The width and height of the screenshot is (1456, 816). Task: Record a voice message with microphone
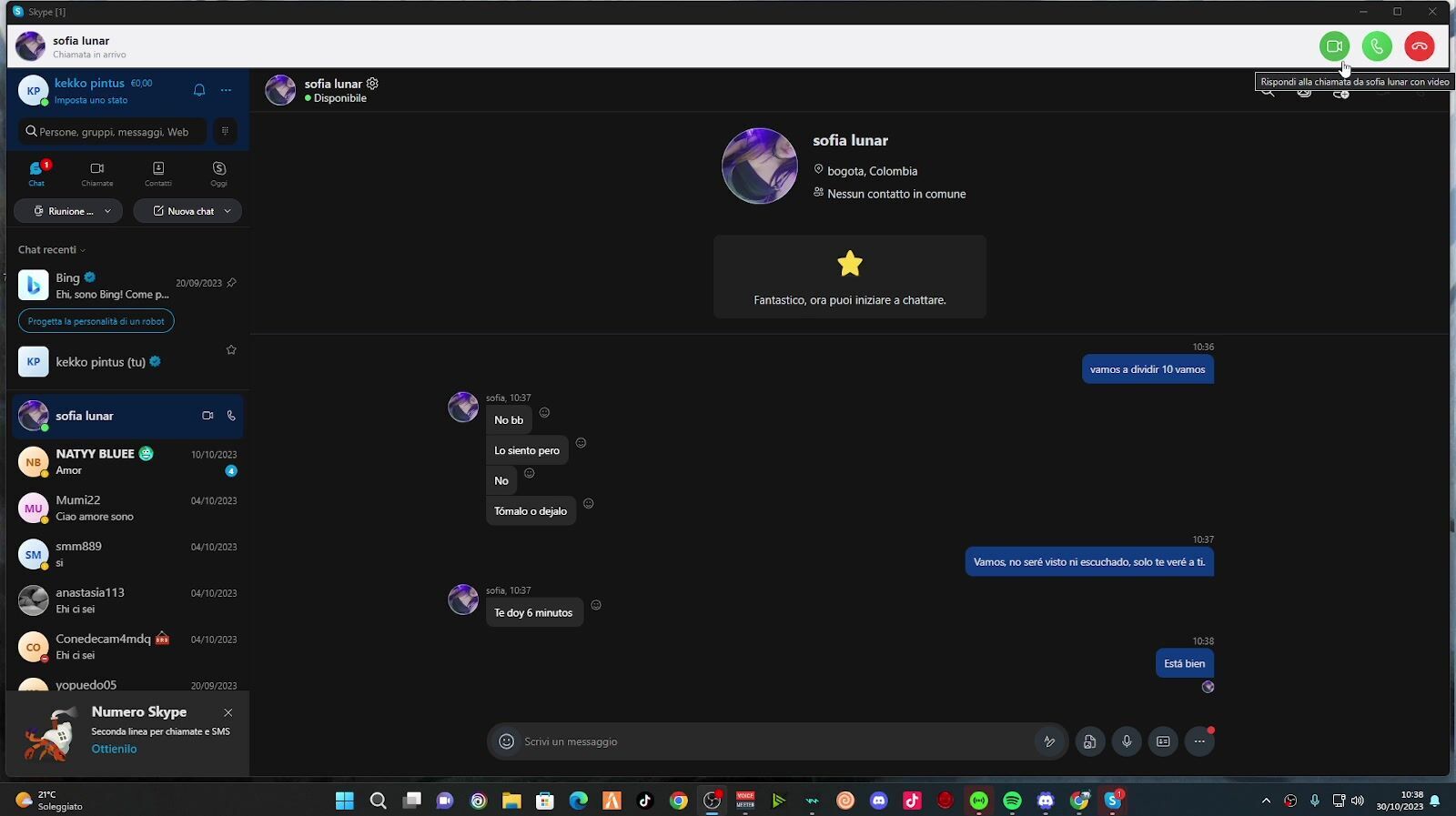(x=1126, y=741)
